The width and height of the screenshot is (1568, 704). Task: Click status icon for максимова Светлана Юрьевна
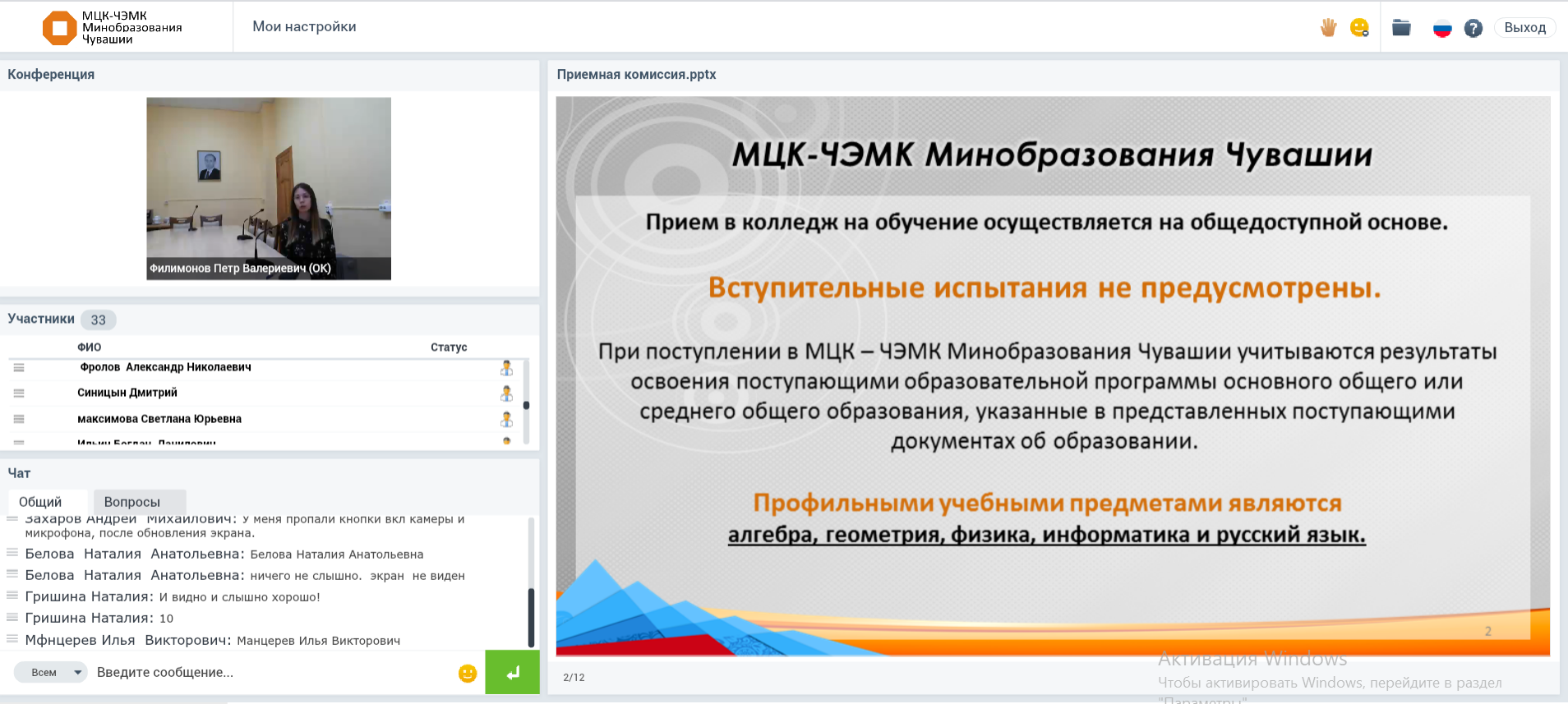tap(506, 420)
